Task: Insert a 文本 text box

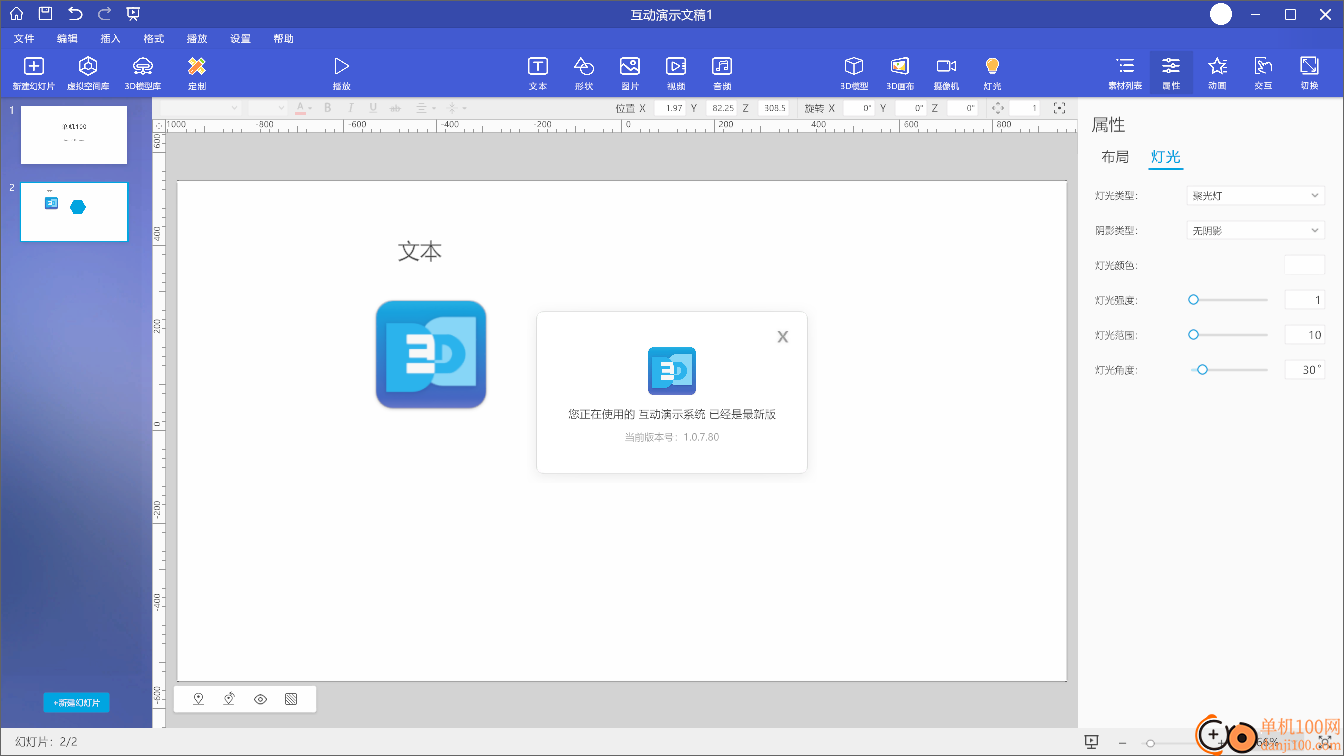Action: pyautogui.click(x=538, y=73)
